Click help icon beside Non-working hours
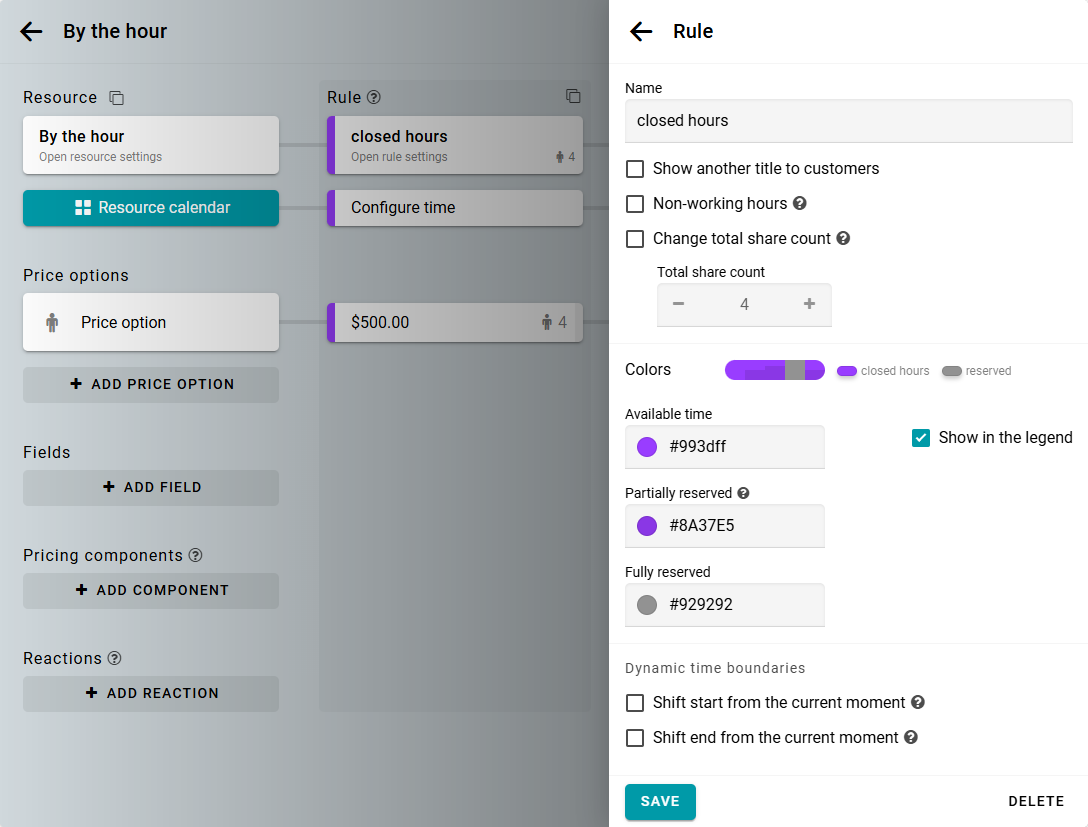Screen dimensions: 1088x827 (800, 204)
